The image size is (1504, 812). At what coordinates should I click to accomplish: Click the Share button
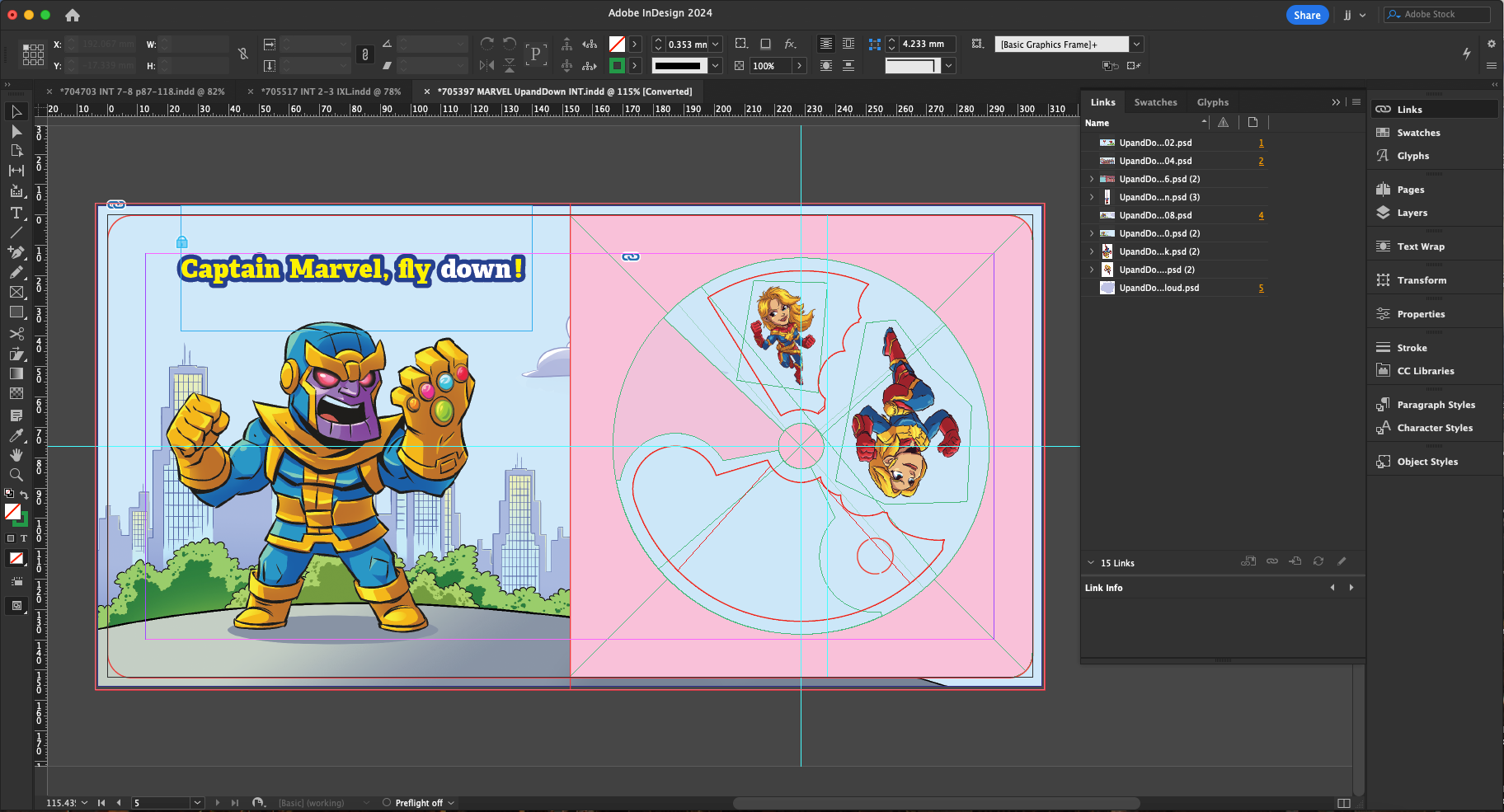point(1307,15)
